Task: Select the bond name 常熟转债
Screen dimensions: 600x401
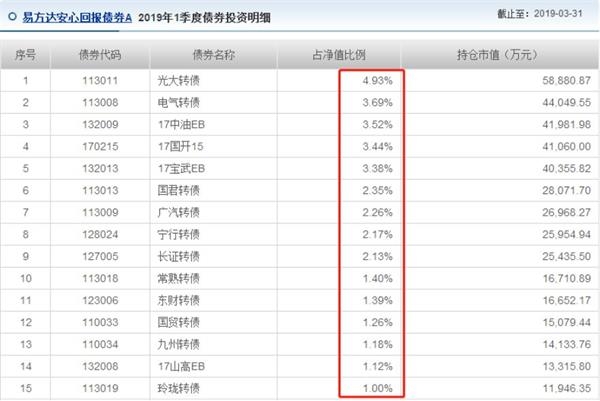Action: tap(179, 279)
